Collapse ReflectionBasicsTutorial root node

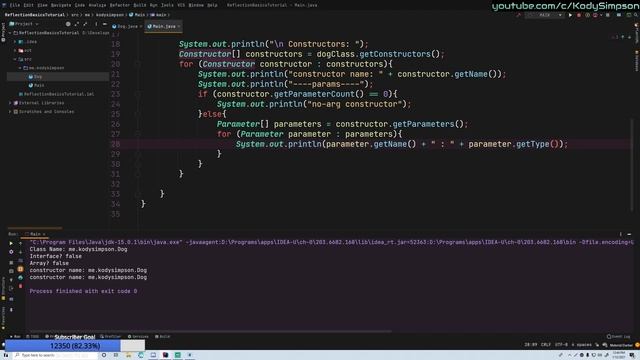point(10,33)
